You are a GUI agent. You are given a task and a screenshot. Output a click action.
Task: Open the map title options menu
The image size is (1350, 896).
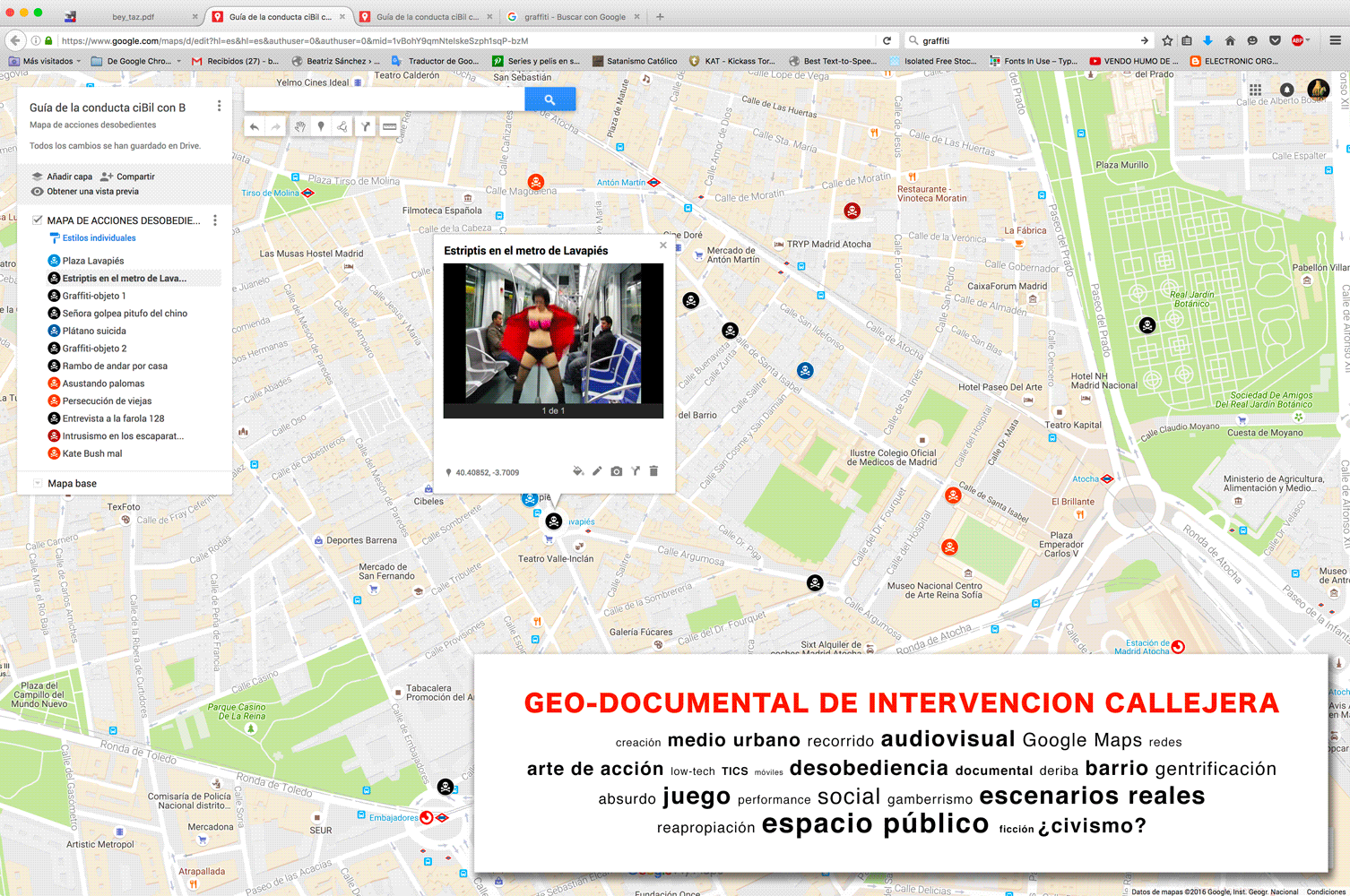[219, 107]
